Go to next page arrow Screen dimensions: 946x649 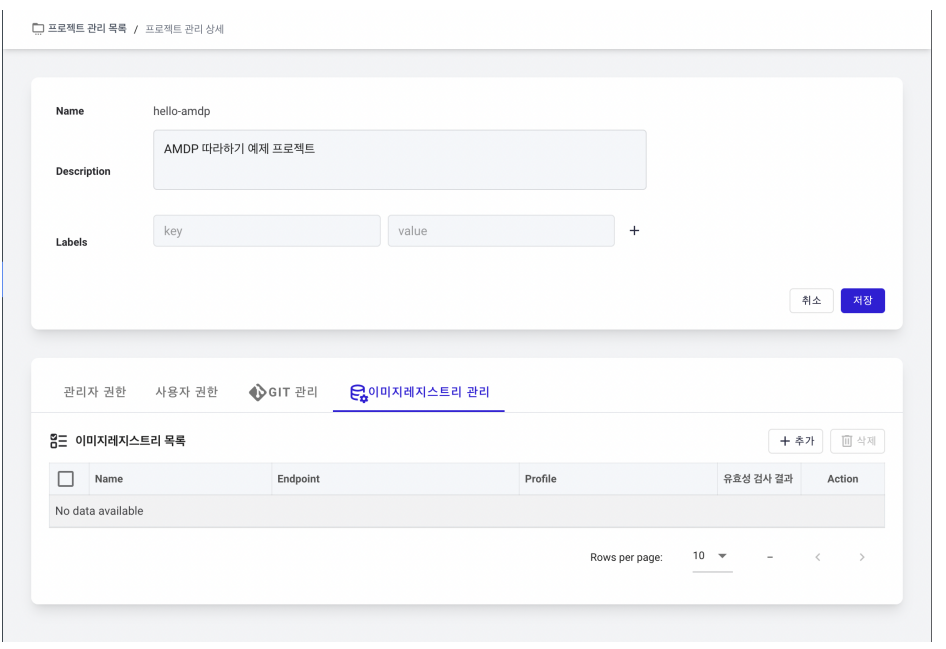pyautogui.click(x=862, y=557)
